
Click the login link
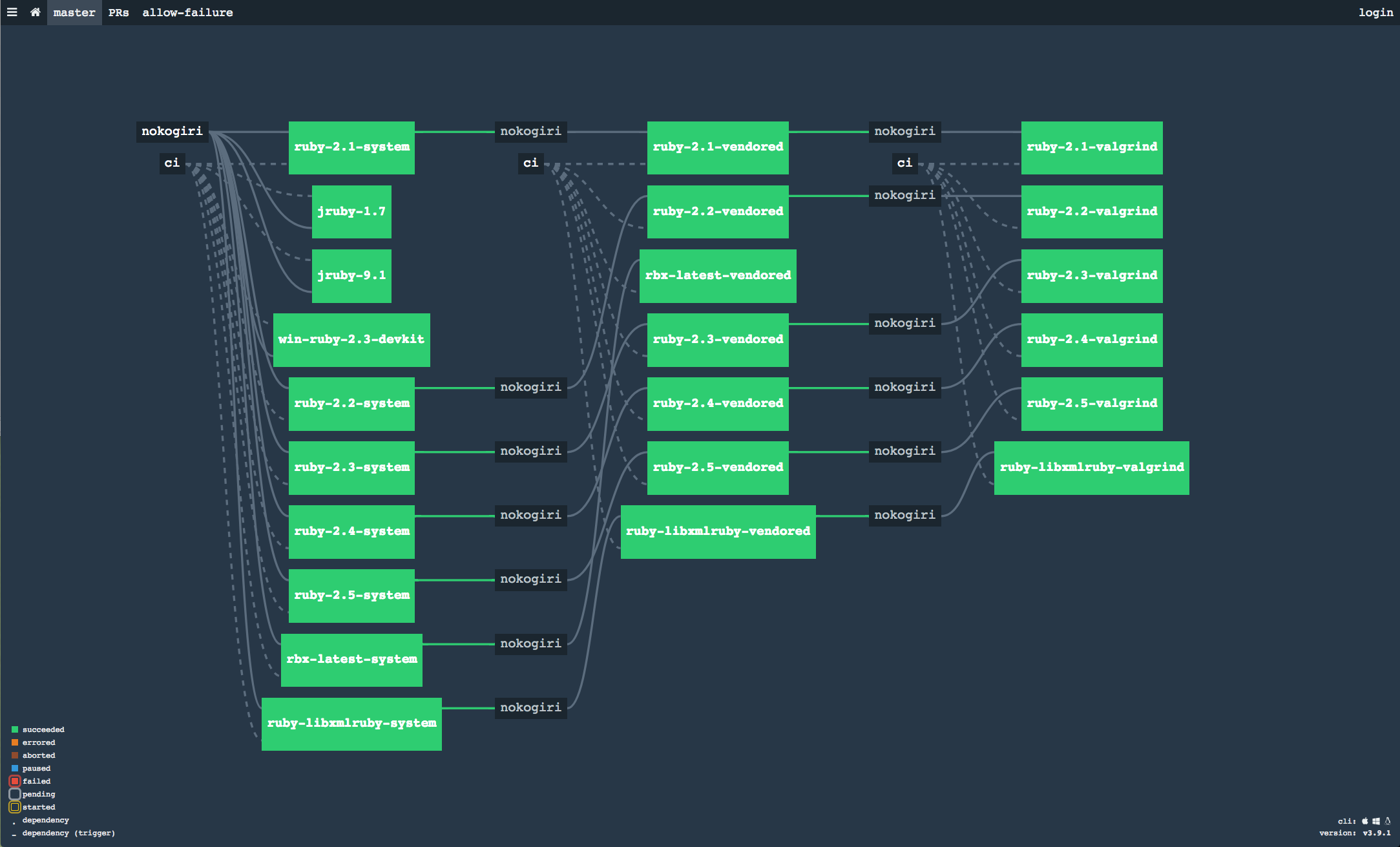(1375, 12)
